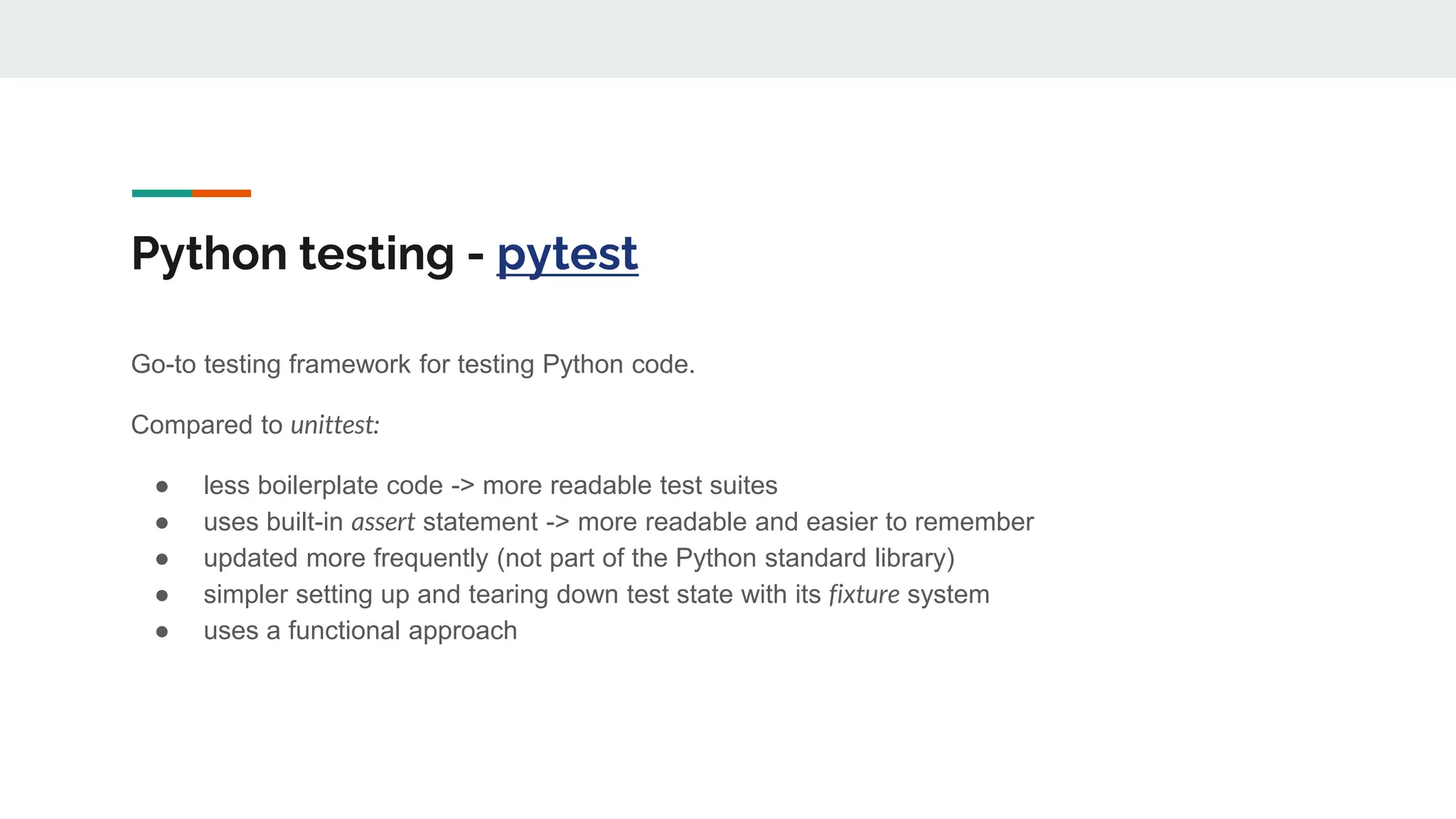Click the italic word "assert"
1456x819 pixels.
pos(382,522)
